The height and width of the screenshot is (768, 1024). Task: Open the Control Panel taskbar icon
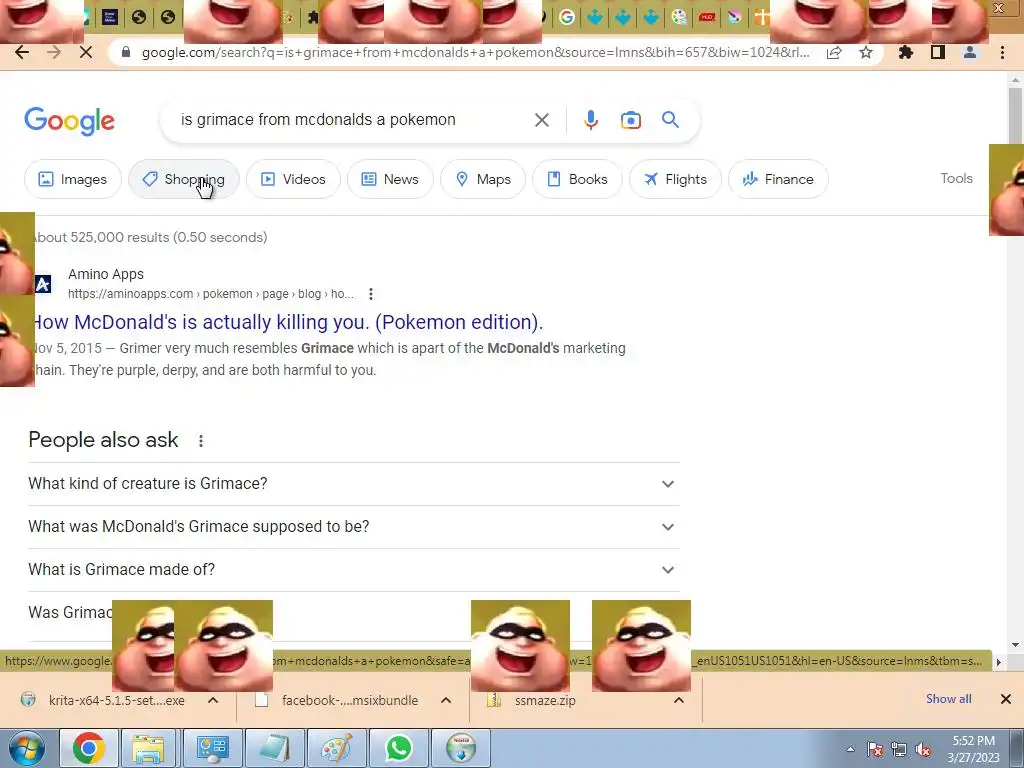212,748
